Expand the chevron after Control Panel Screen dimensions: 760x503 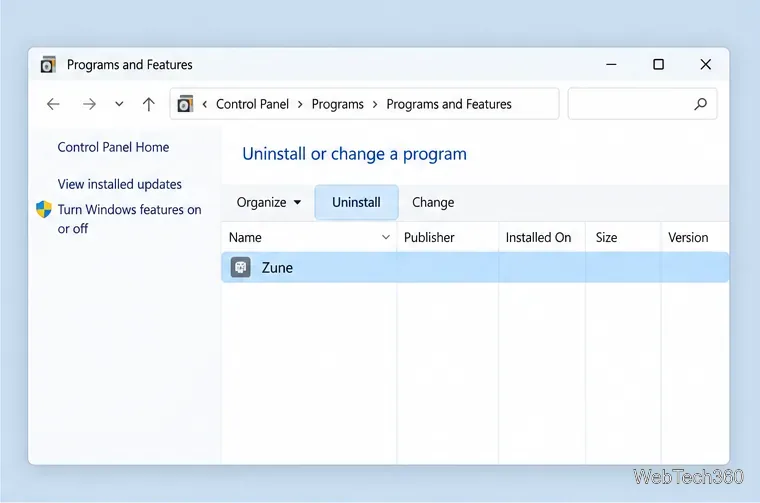click(x=300, y=104)
